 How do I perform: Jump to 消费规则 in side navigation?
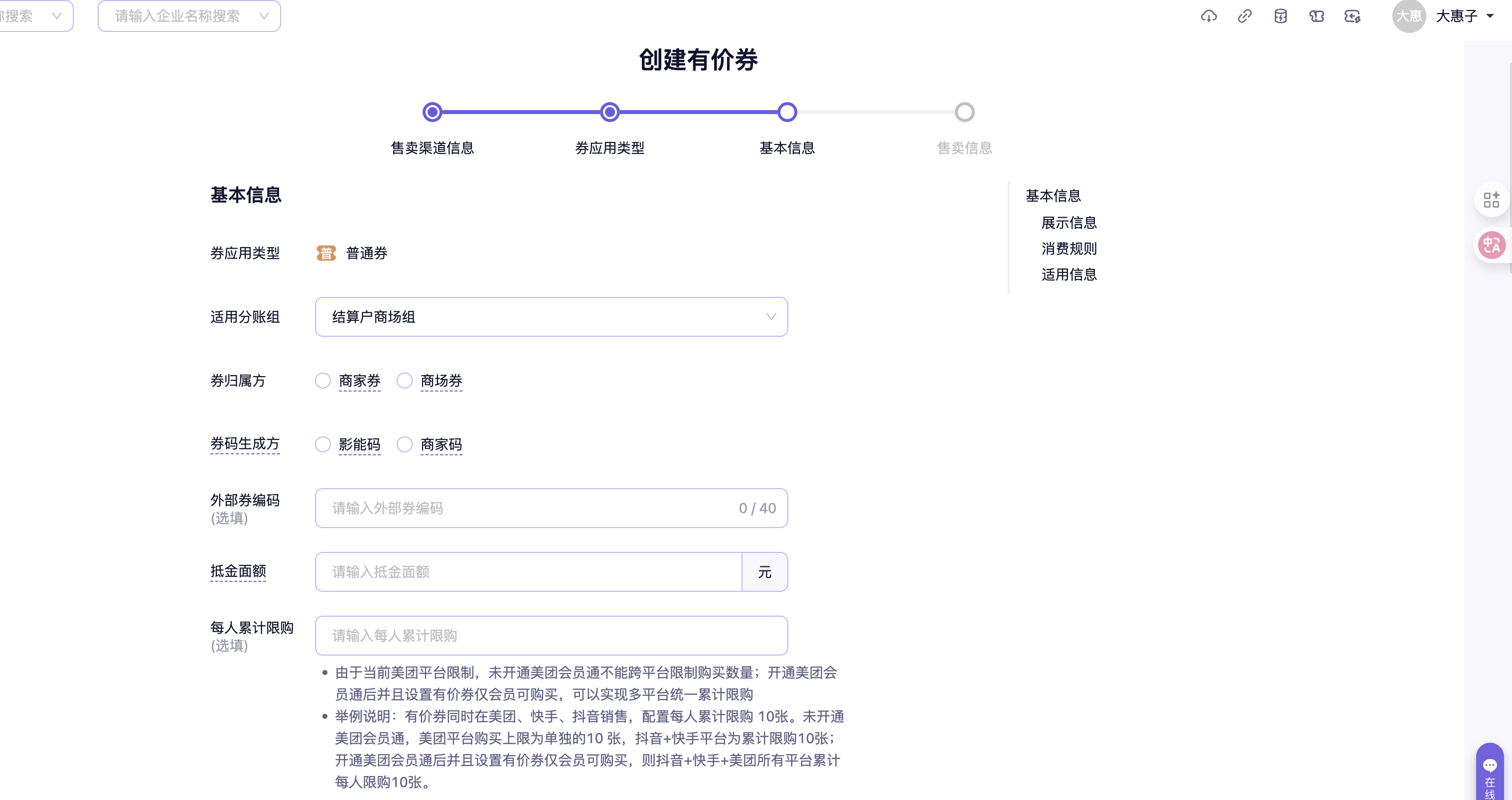click(1068, 249)
